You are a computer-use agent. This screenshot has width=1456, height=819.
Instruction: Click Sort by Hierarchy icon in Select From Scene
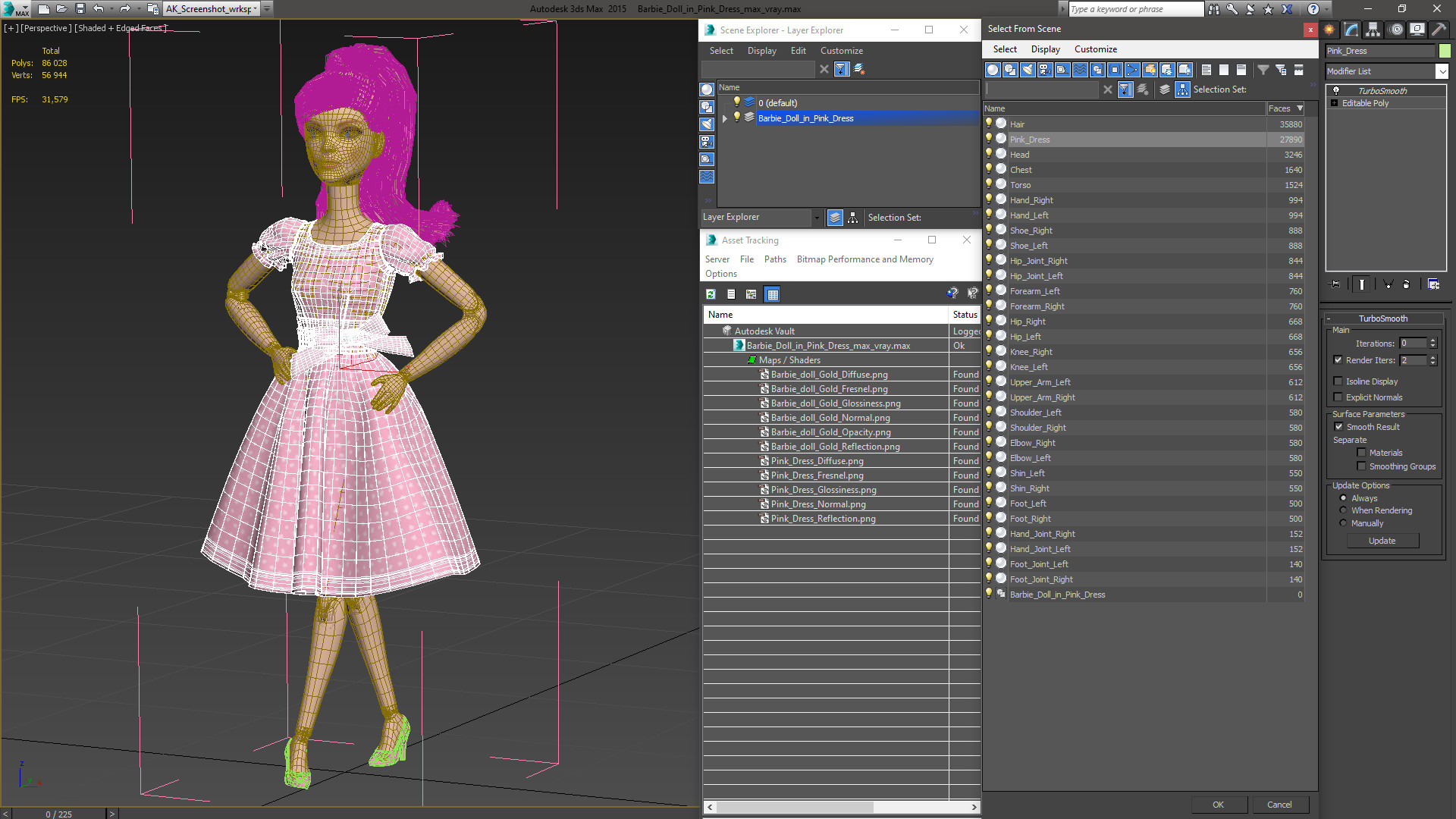coord(1183,89)
